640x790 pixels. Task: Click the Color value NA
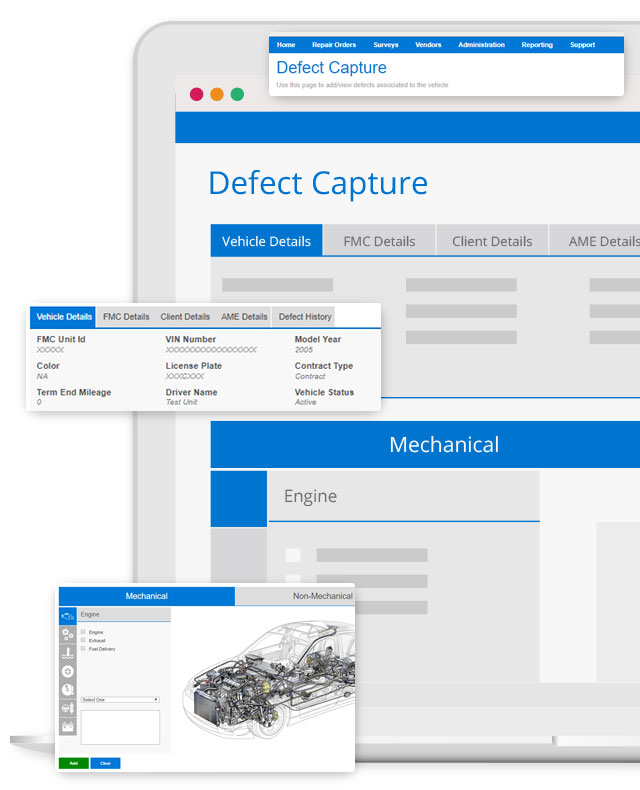pos(42,376)
